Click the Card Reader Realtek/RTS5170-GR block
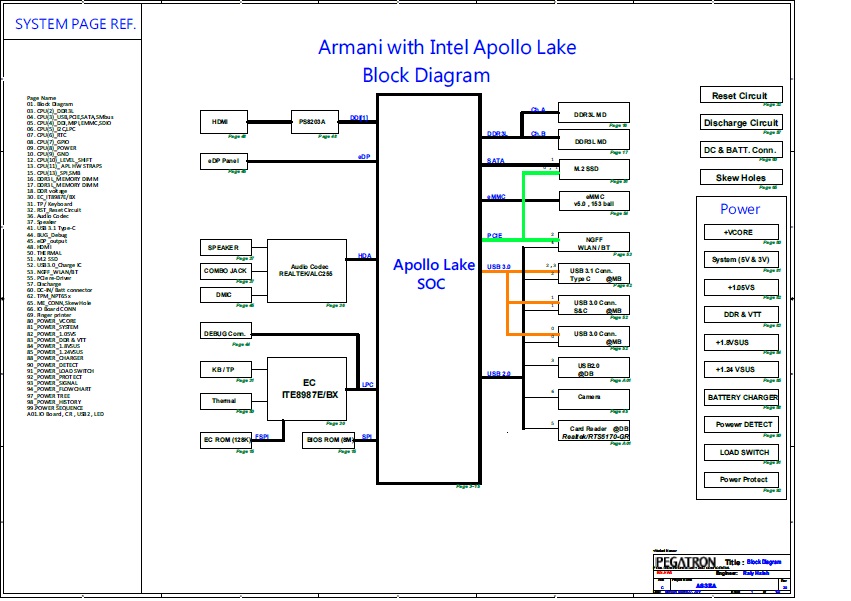851x601 pixels. [594, 431]
